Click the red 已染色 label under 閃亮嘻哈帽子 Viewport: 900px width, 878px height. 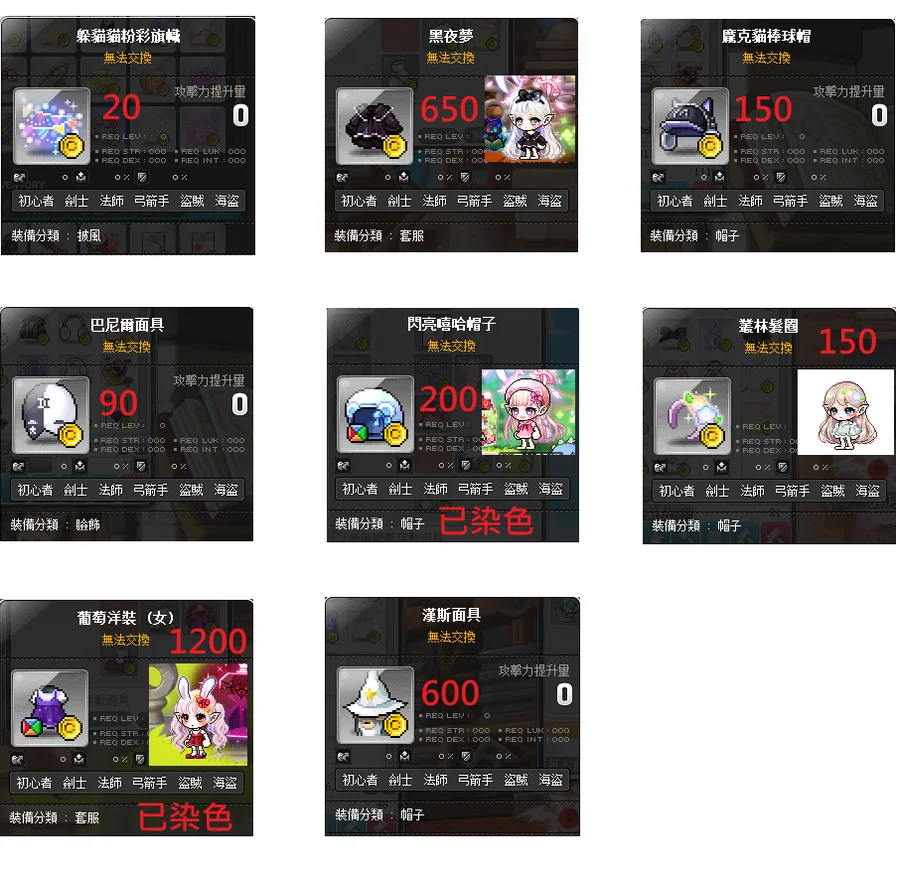486,521
